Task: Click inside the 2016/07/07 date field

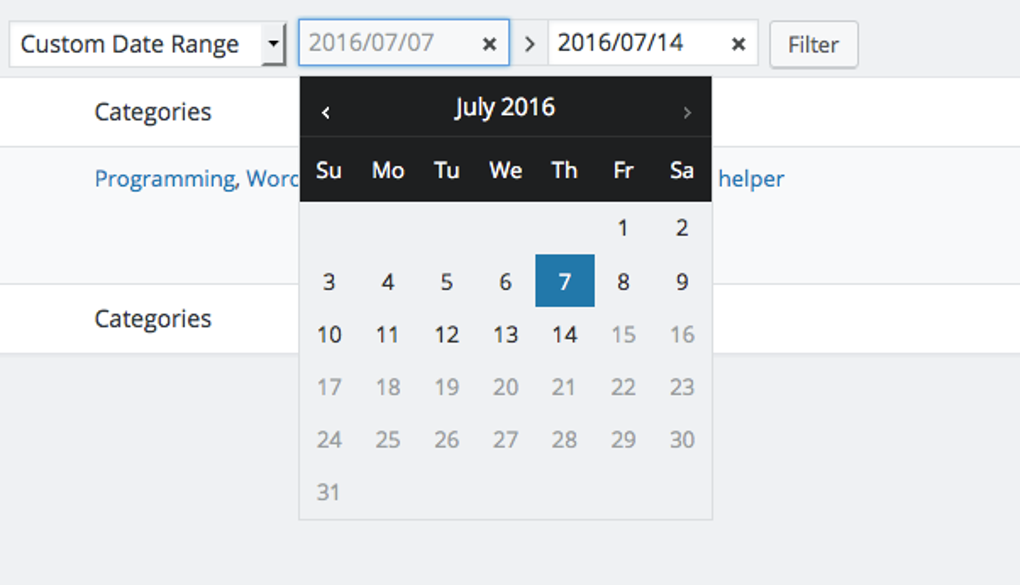Action: [390, 43]
